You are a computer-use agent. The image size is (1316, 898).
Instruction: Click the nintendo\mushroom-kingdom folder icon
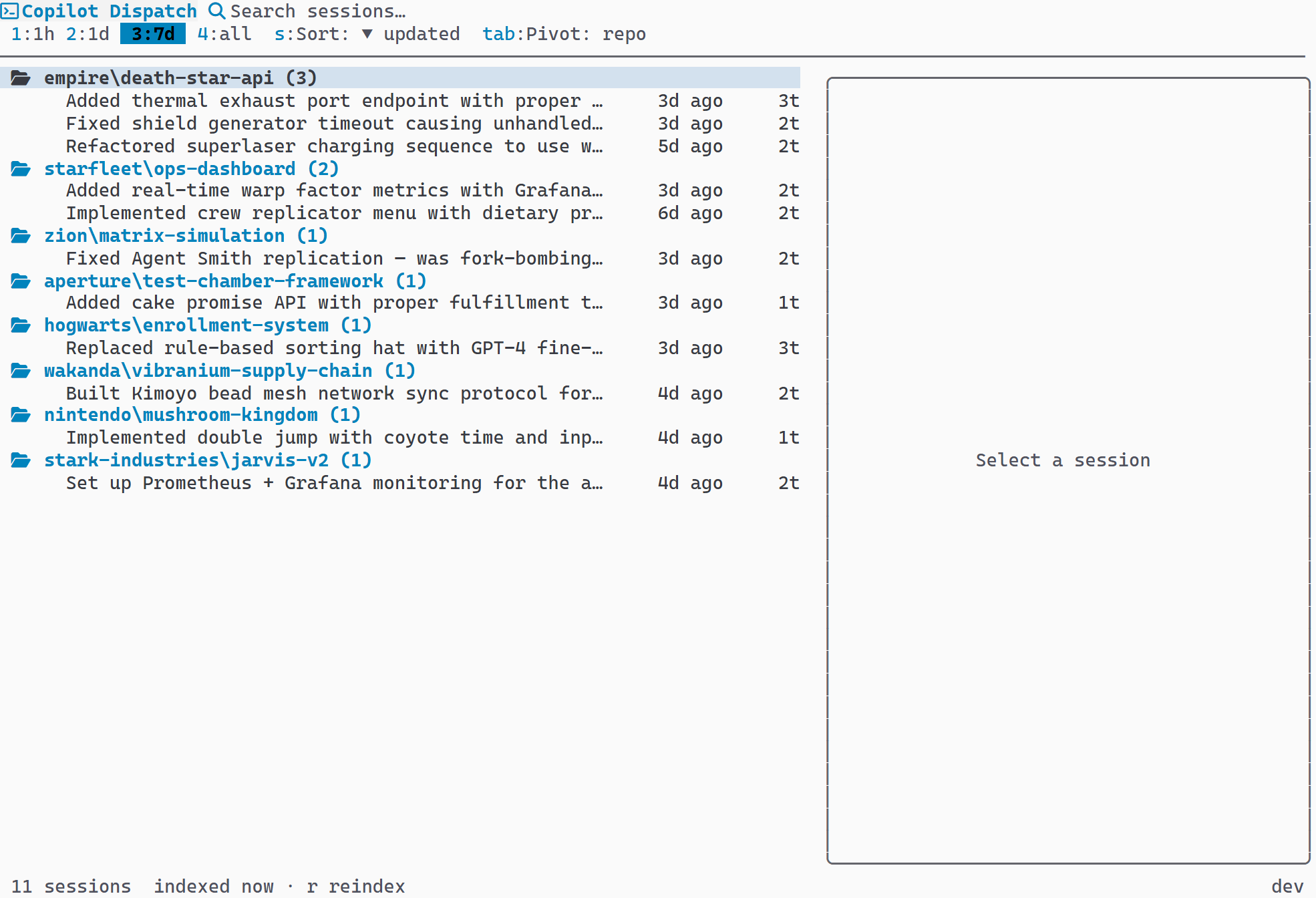[21, 414]
